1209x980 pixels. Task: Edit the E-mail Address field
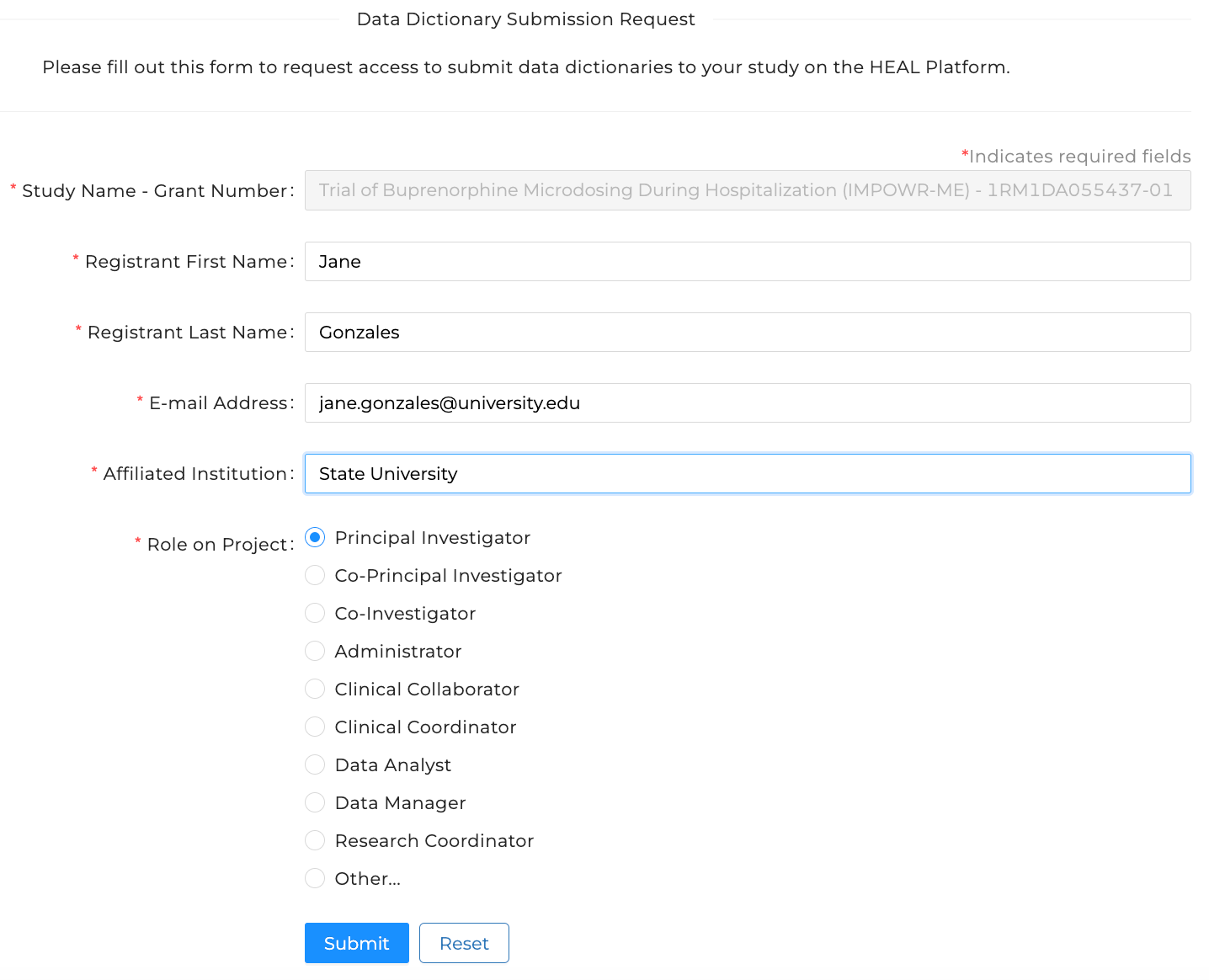click(748, 402)
